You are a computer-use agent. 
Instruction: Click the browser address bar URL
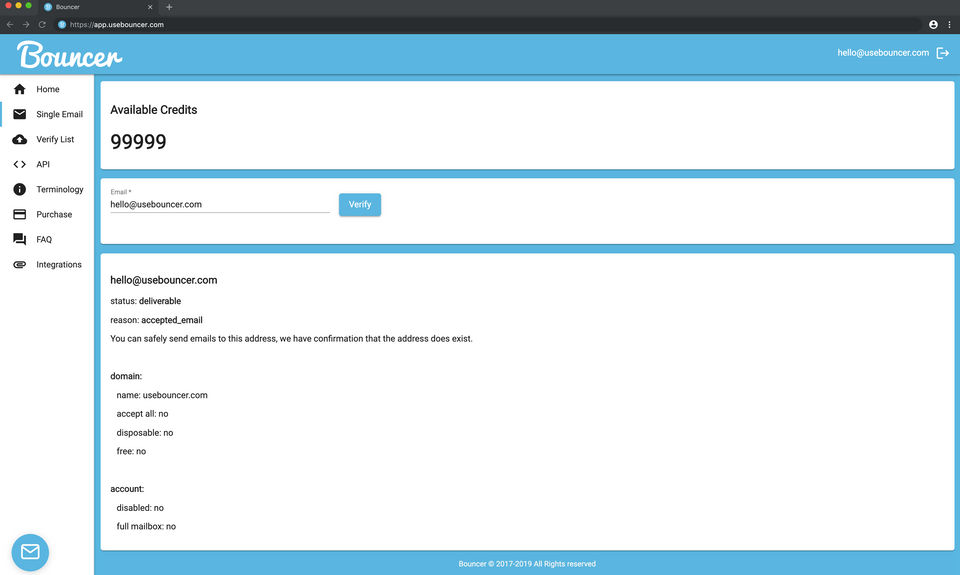click(x=116, y=24)
